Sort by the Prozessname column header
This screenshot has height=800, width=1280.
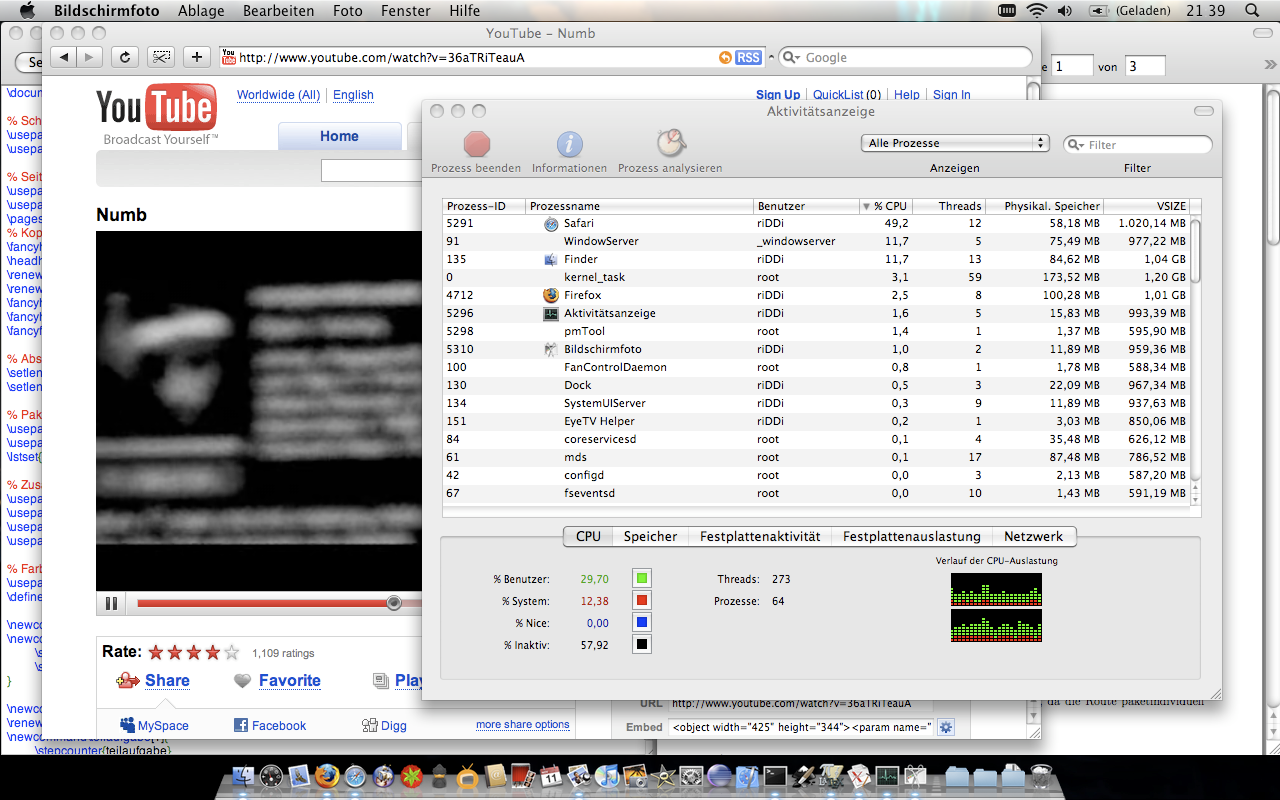tap(640, 206)
